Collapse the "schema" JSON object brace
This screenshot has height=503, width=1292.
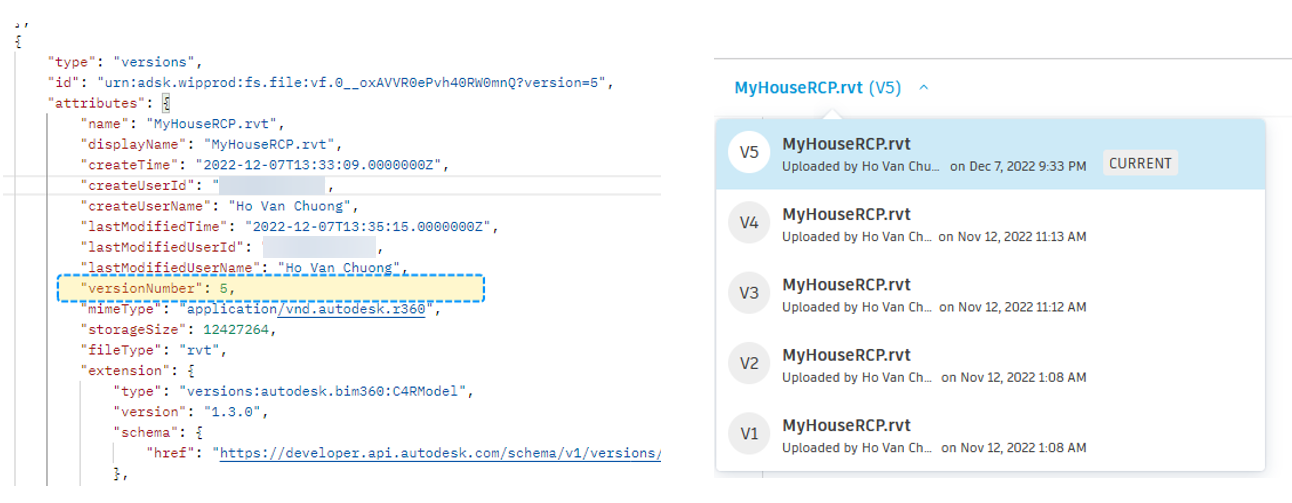click(199, 432)
